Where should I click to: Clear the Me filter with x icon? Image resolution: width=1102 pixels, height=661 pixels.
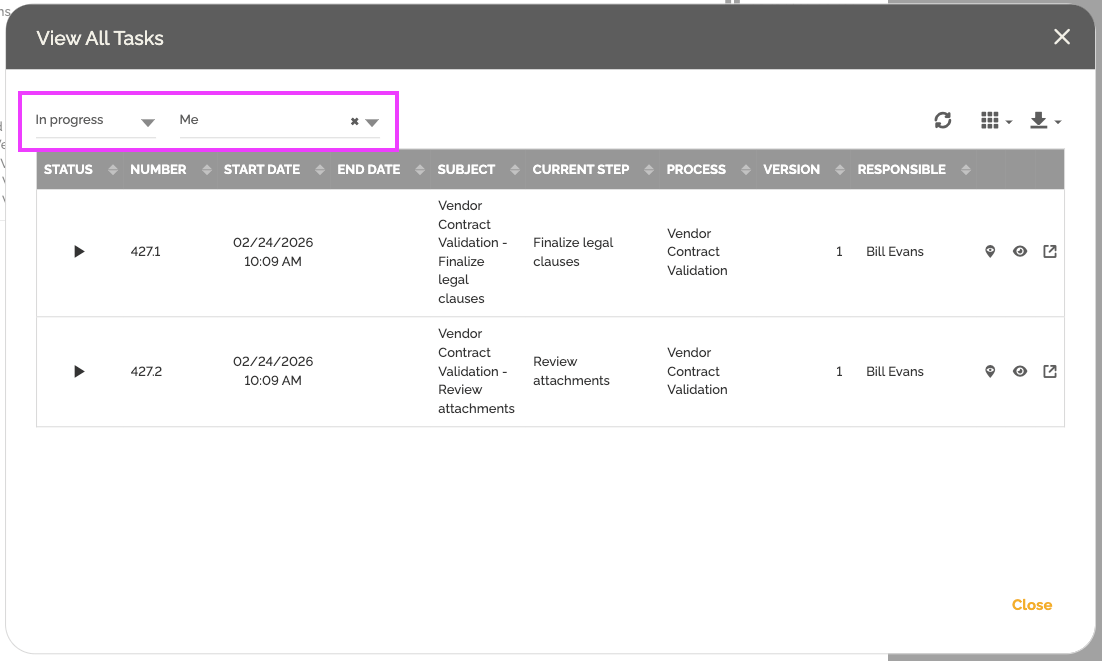[354, 122]
